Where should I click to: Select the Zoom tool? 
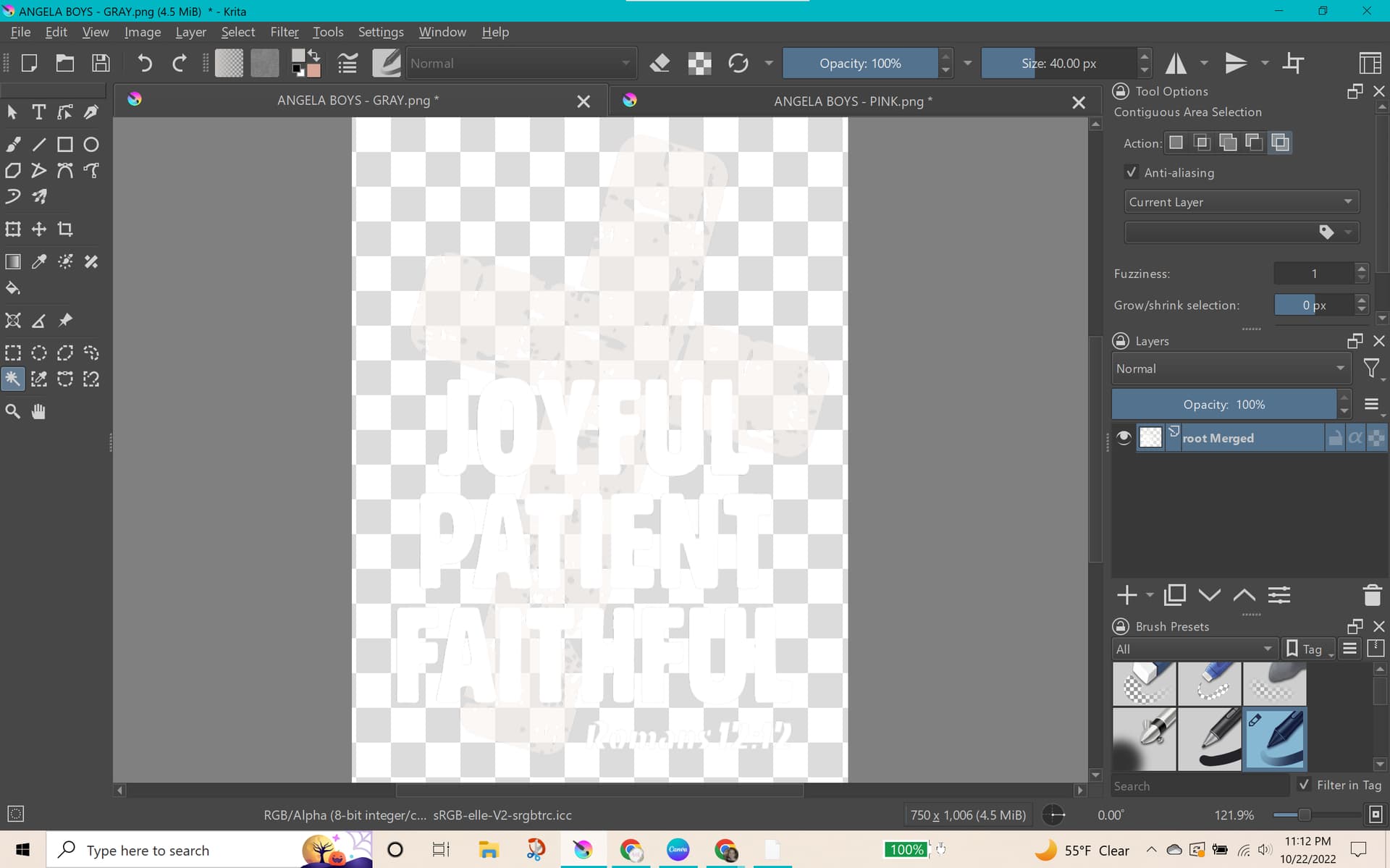[x=12, y=412]
